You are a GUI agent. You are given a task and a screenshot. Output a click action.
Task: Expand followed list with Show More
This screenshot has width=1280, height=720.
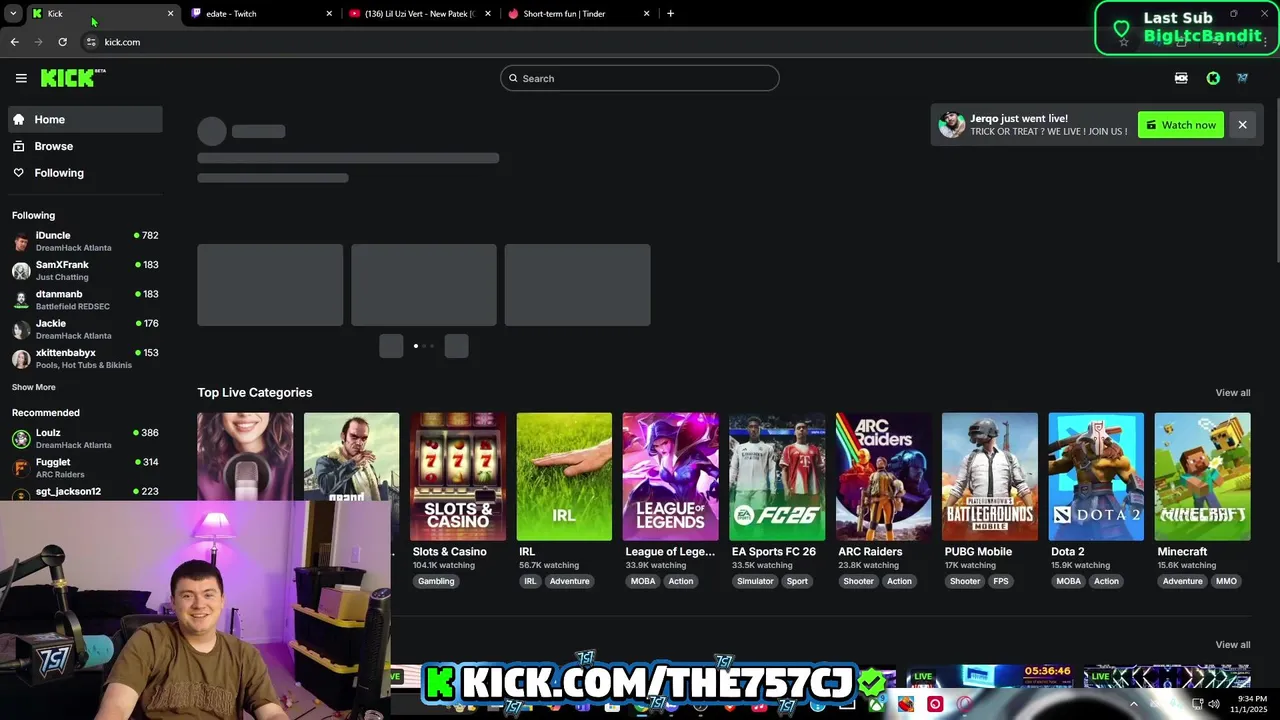coord(34,387)
